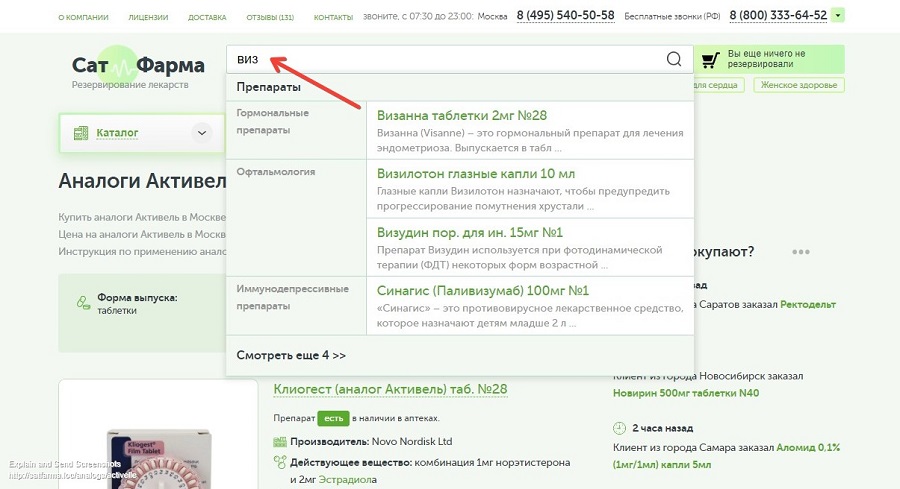Open Отзывы (131) menu item
Image resolution: width=900 pixels, height=489 pixels.
click(x=270, y=17)
